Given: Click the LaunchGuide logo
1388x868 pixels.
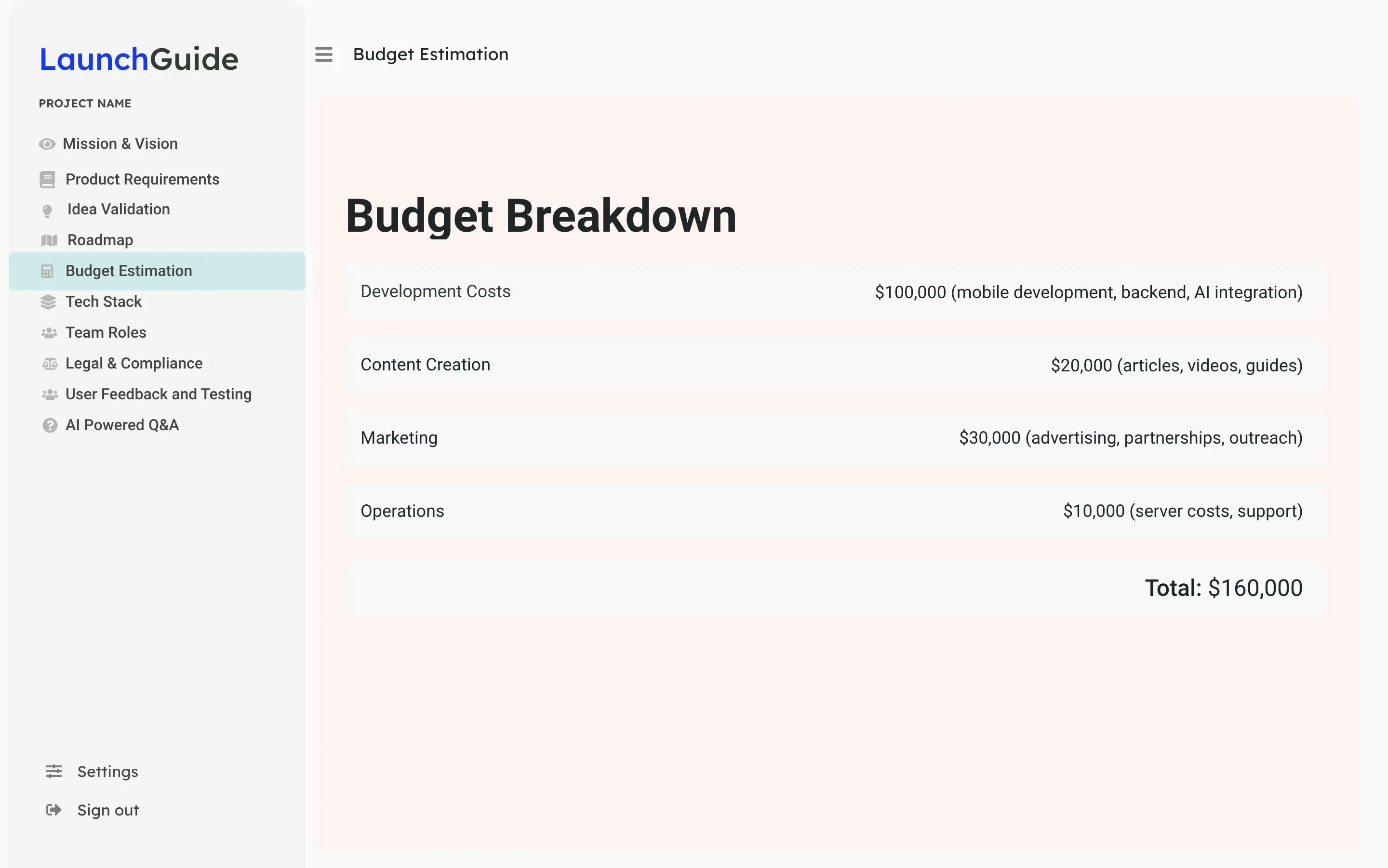Looking at the screenshot, I should [x=138, y=59].
